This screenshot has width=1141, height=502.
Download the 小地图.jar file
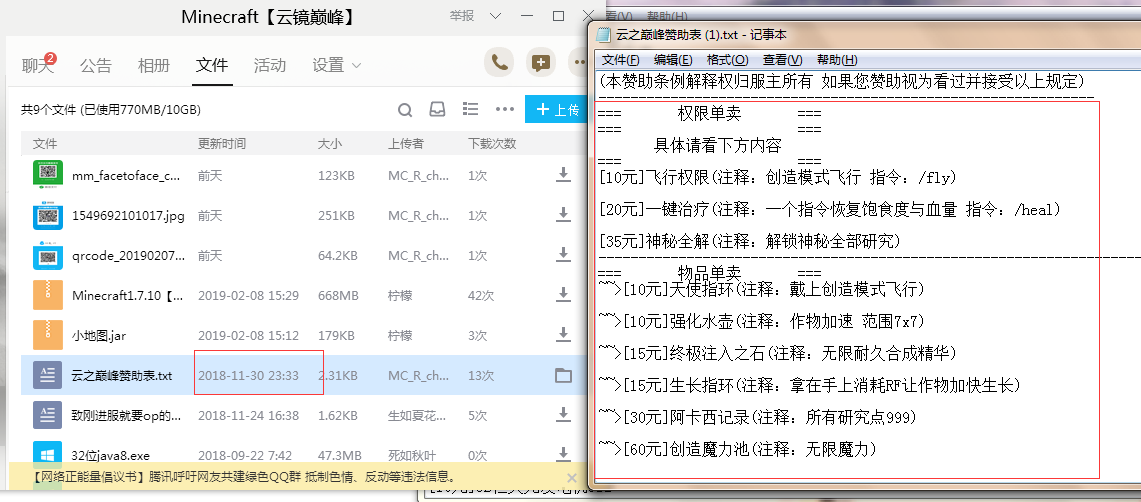[x=563, y=335]
